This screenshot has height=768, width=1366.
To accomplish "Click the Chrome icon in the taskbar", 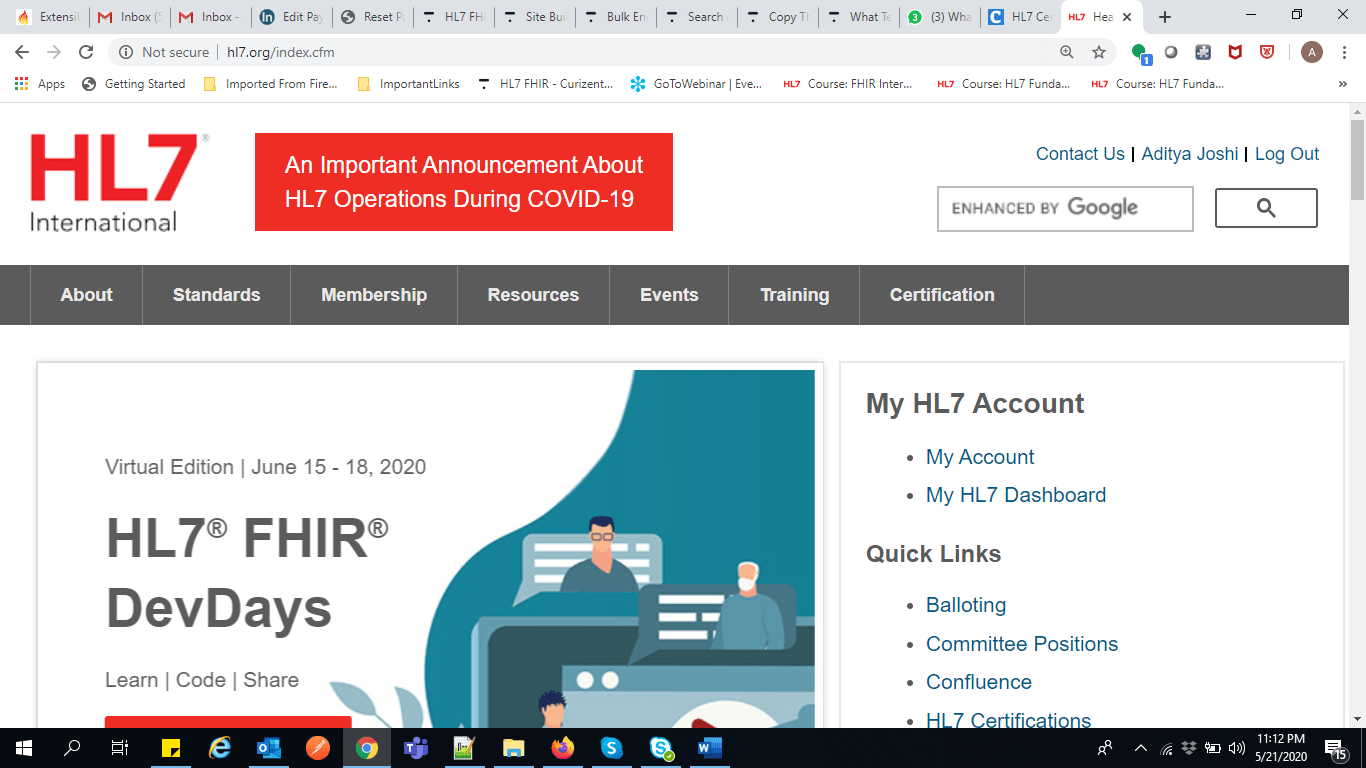I will tap(366, 748).
